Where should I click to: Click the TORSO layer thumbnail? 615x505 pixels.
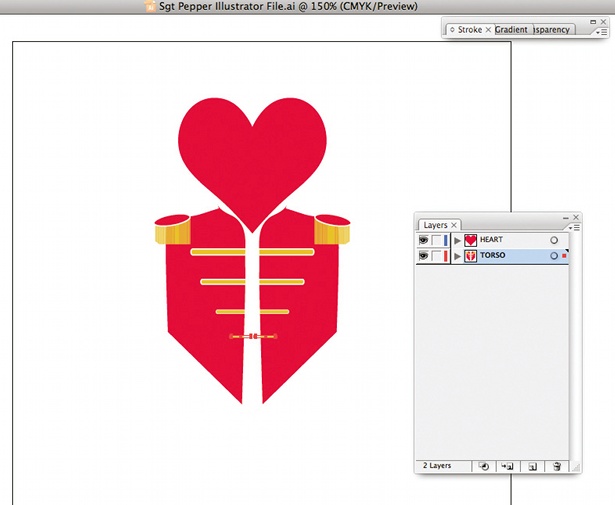click(470, 256)
